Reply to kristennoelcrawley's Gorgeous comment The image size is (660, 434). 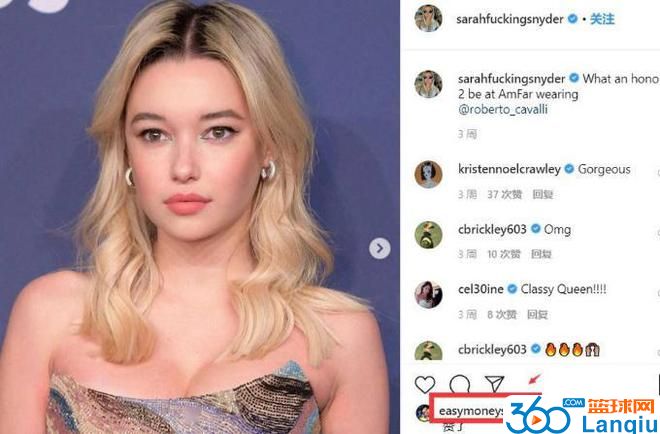[543, 194]
